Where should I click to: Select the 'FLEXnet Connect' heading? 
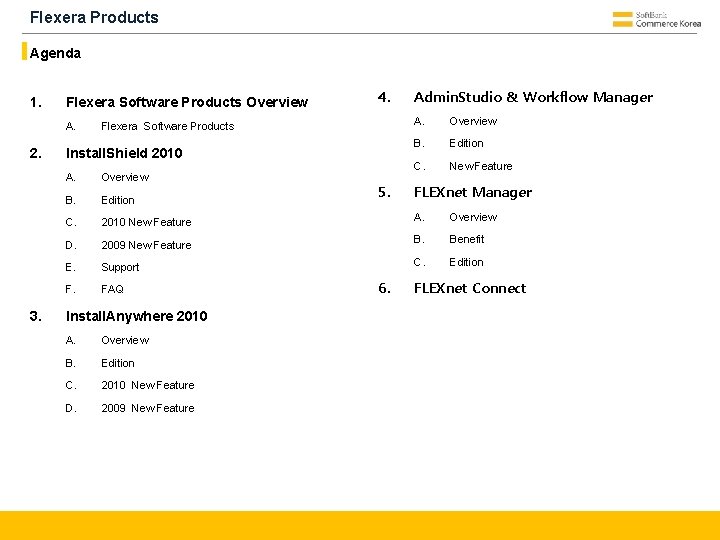(470, 288)
